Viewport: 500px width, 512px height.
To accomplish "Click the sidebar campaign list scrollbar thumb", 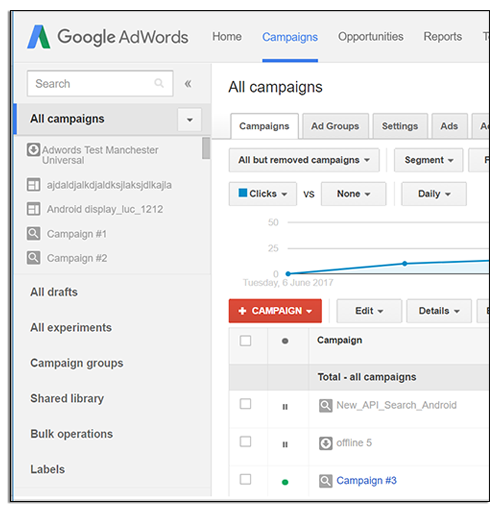I will click(206, 148).
